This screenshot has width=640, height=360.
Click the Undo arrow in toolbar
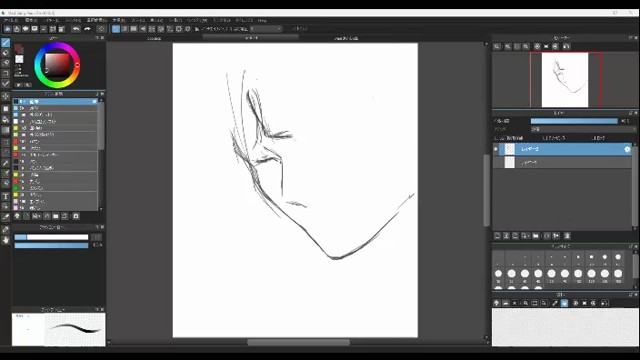pyautogui.click(x=76, y=29)
